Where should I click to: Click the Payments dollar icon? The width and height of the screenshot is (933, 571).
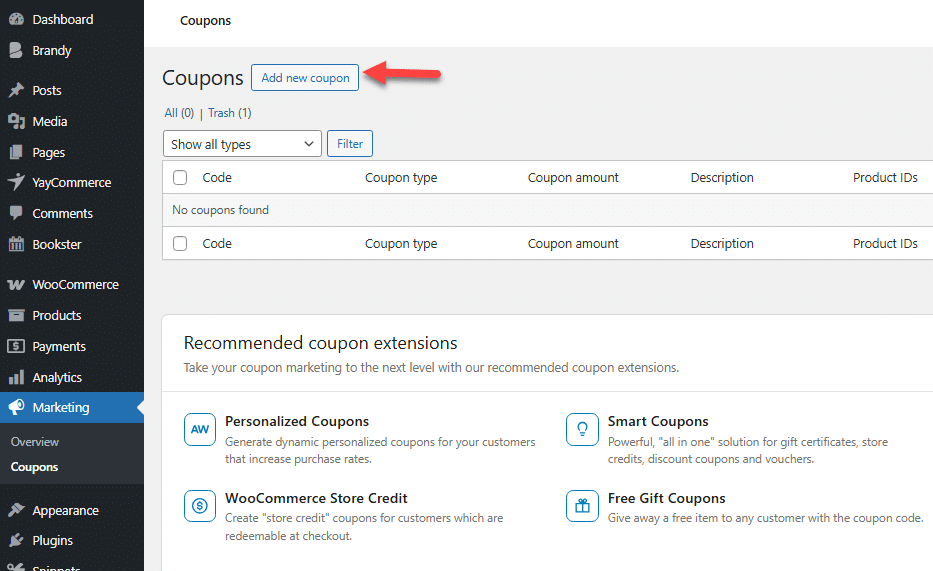point(16,346)
